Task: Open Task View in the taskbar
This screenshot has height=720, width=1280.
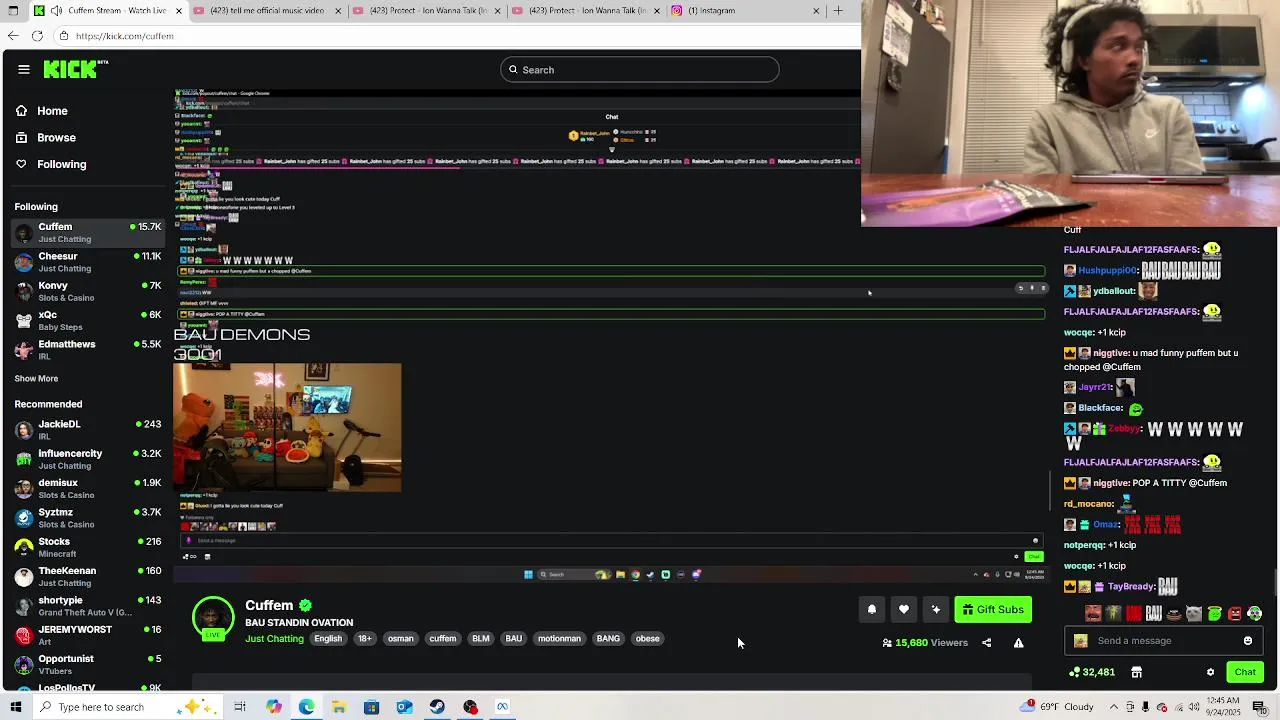Action: (240, 707)
